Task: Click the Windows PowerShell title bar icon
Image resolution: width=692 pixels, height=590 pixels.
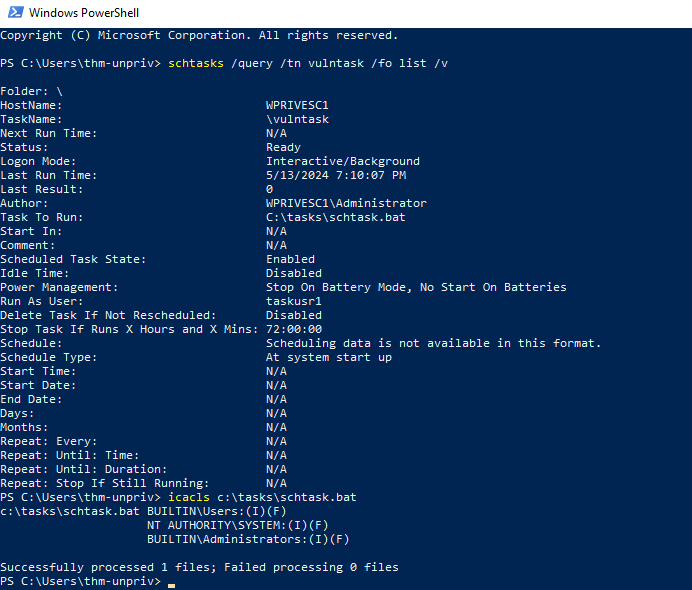Action: (x=16, y=12)
